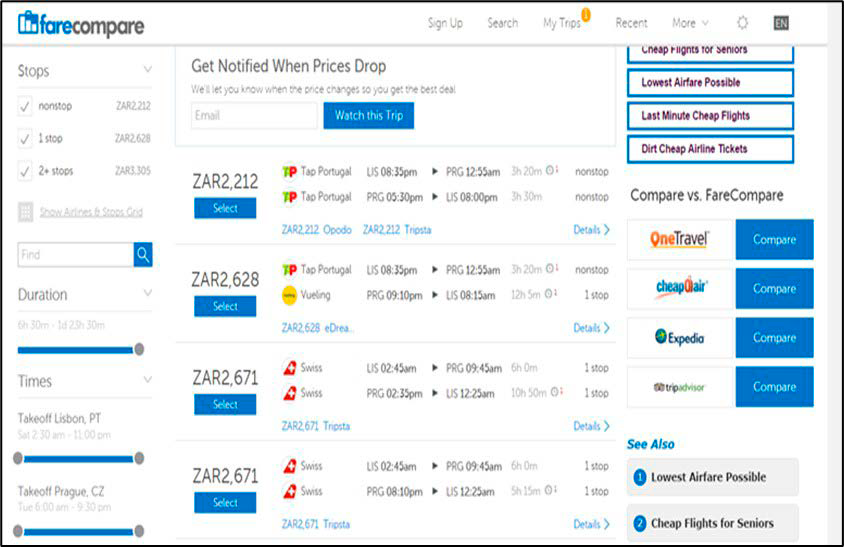Toggle the 2+ stops checkbox
The image size is (844, 547).
25,171
